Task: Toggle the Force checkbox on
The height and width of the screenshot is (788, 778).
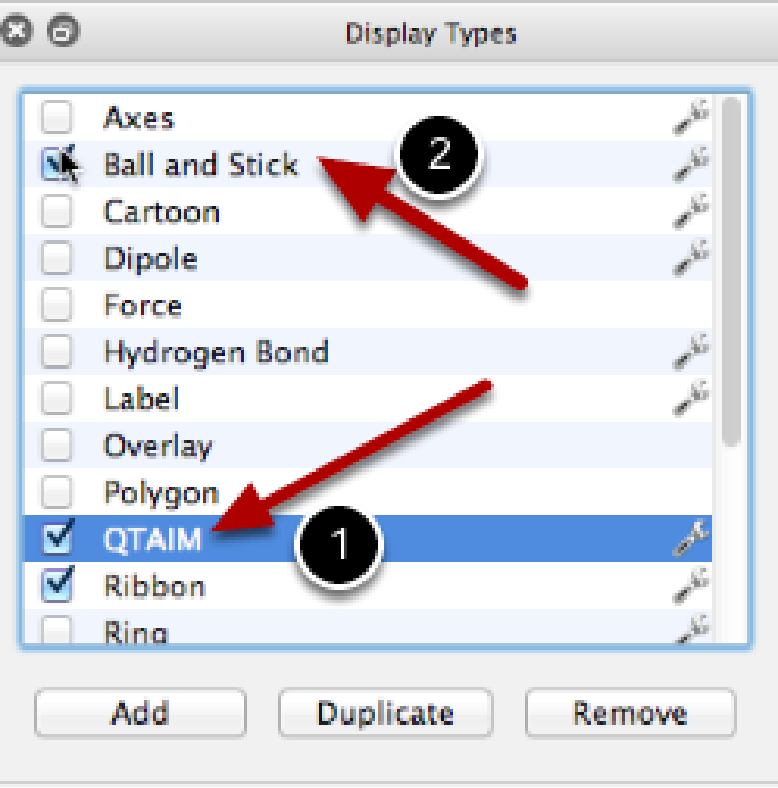Action: (57, 306)
